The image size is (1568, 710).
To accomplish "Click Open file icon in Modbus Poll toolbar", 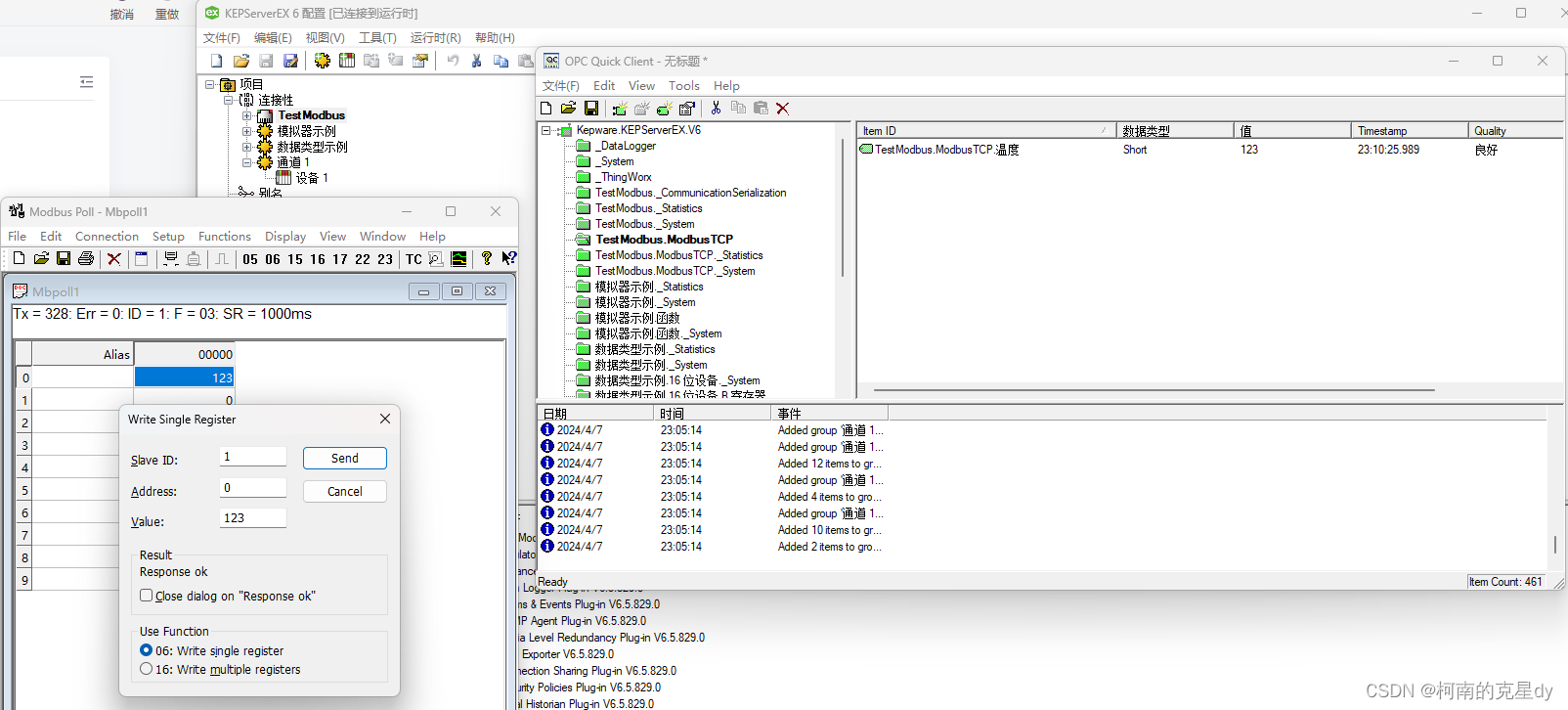I will (41, 258).
